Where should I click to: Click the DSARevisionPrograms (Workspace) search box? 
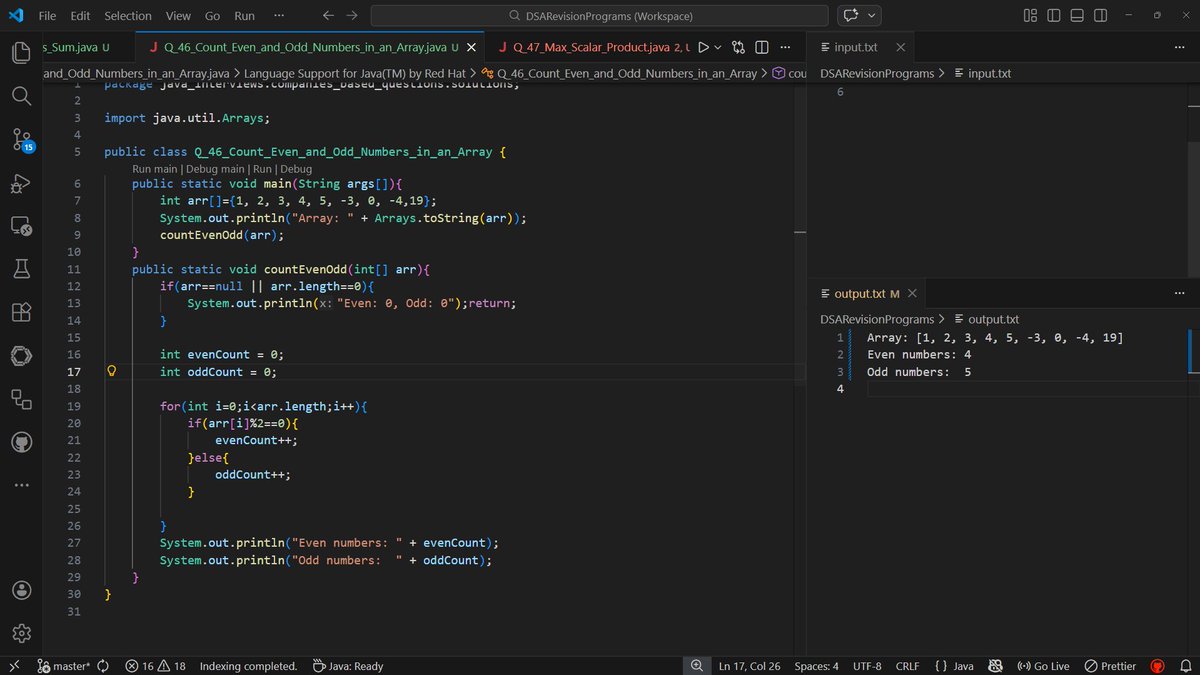pyautogui.click(x=599, y=16)
